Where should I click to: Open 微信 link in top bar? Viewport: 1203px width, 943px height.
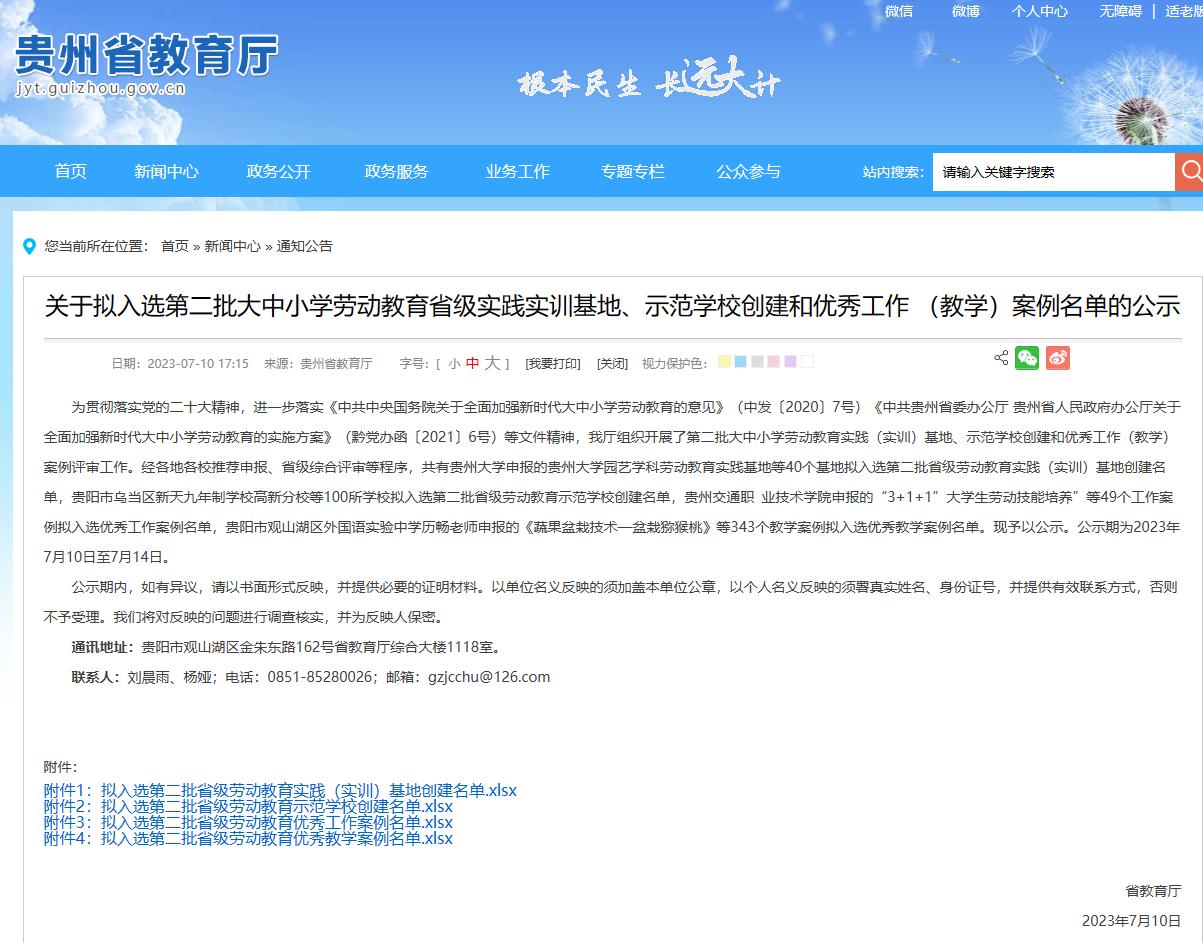pyautogui.click(x=899, y=11)
